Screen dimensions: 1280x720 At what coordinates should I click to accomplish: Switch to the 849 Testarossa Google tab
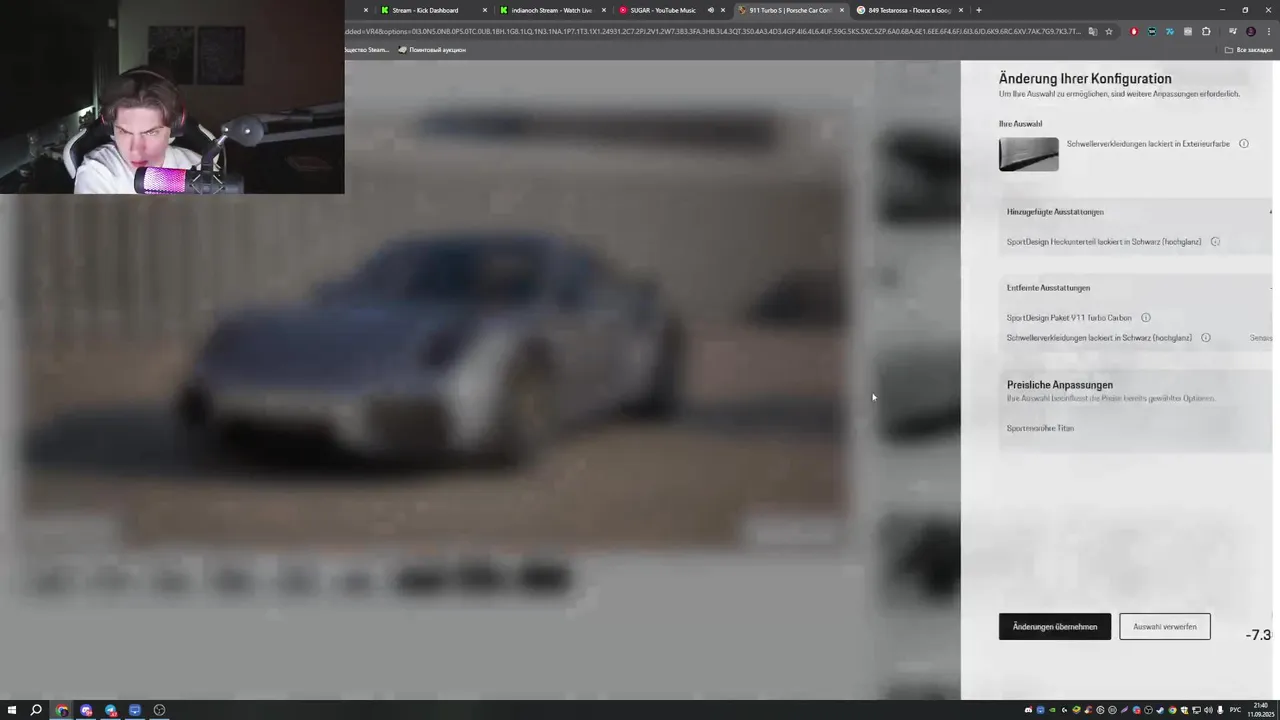(909, 10)
